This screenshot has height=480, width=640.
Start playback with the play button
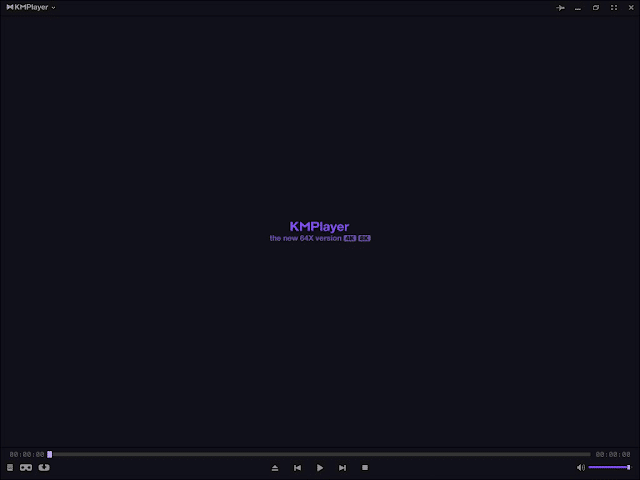[x=320, y=468]
